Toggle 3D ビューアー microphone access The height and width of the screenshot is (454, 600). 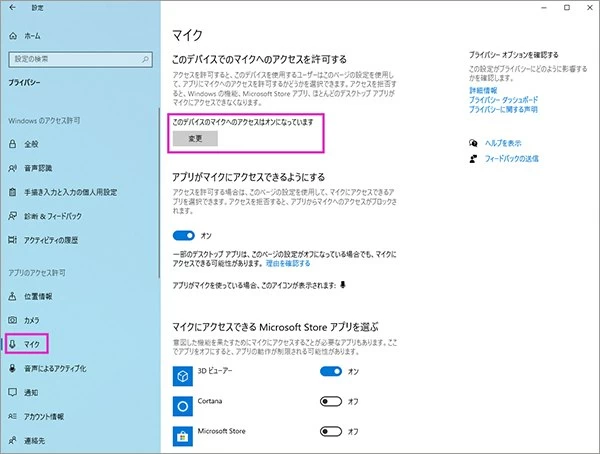(331, 371)
